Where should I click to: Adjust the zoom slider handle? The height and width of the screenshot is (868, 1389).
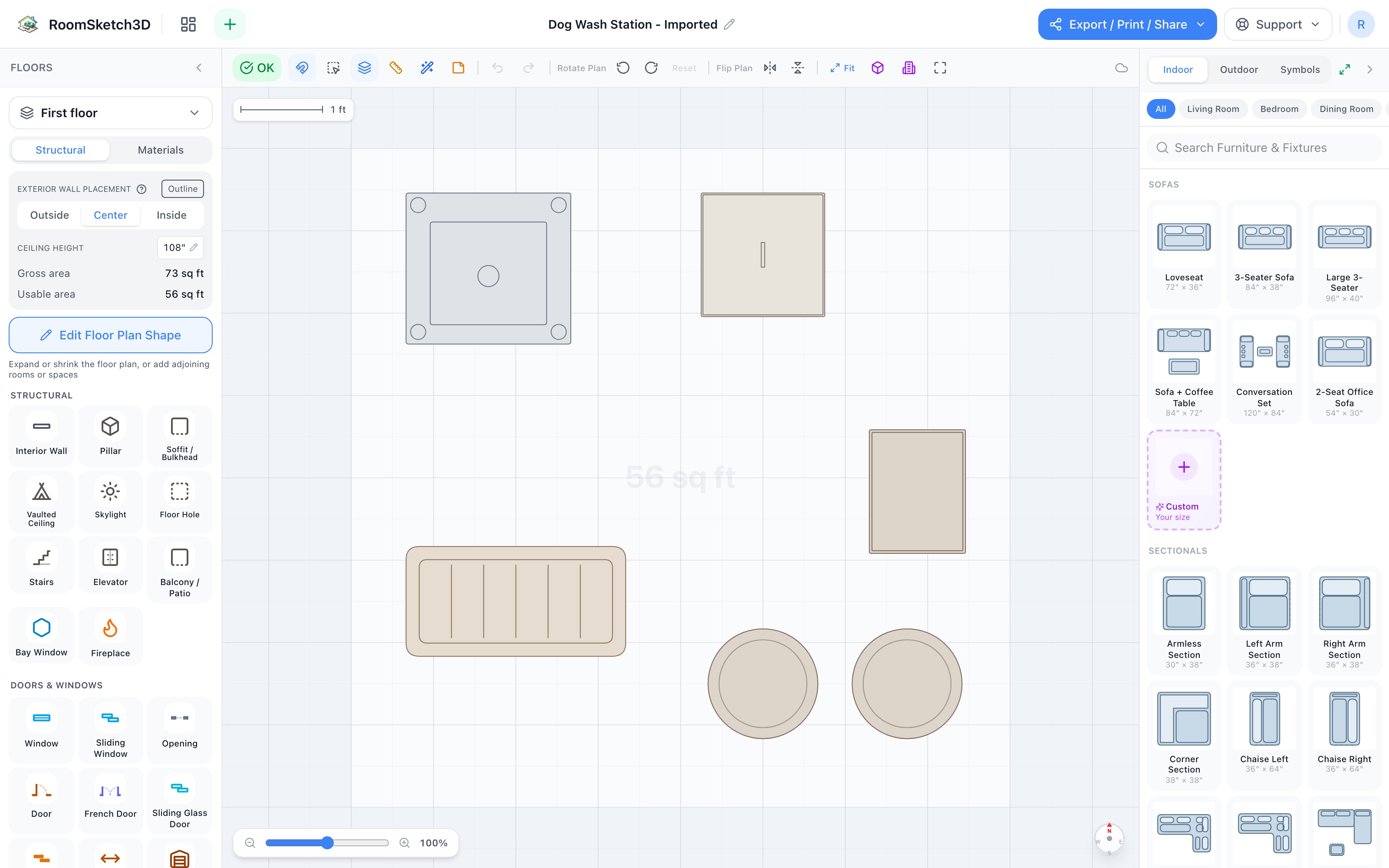click(x=327, y=843)
